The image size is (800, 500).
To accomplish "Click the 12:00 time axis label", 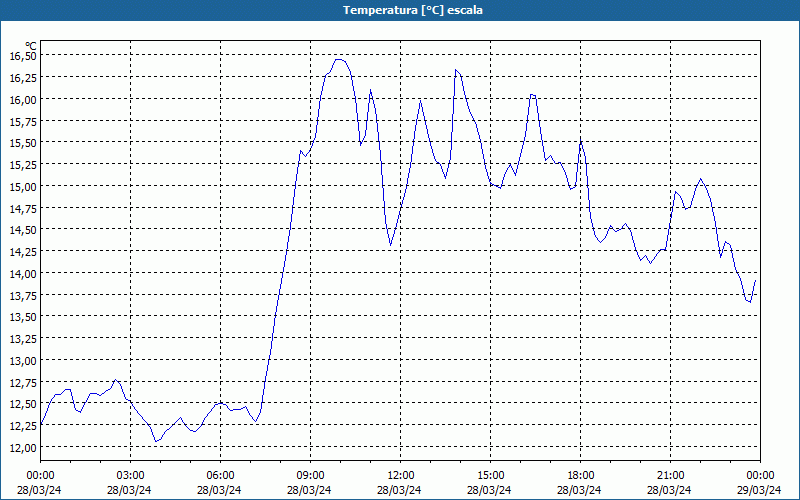I will point(401,476).
